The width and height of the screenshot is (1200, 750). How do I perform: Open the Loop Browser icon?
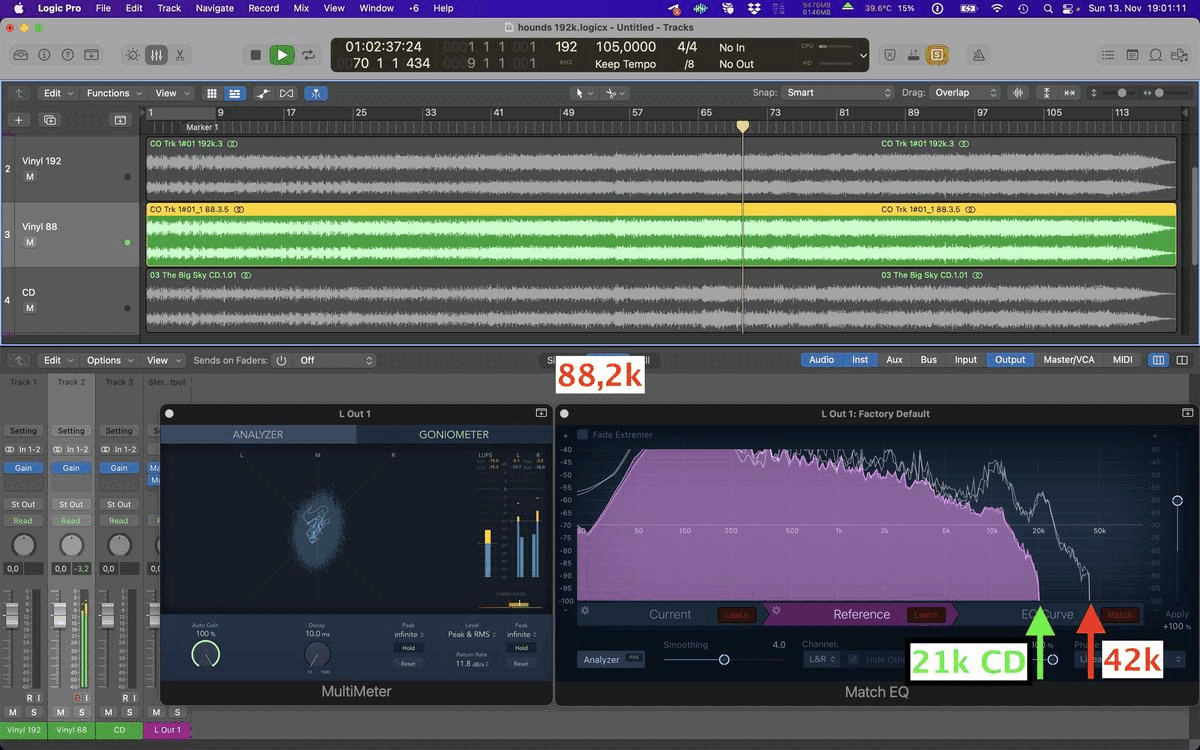pos(1156,55)
